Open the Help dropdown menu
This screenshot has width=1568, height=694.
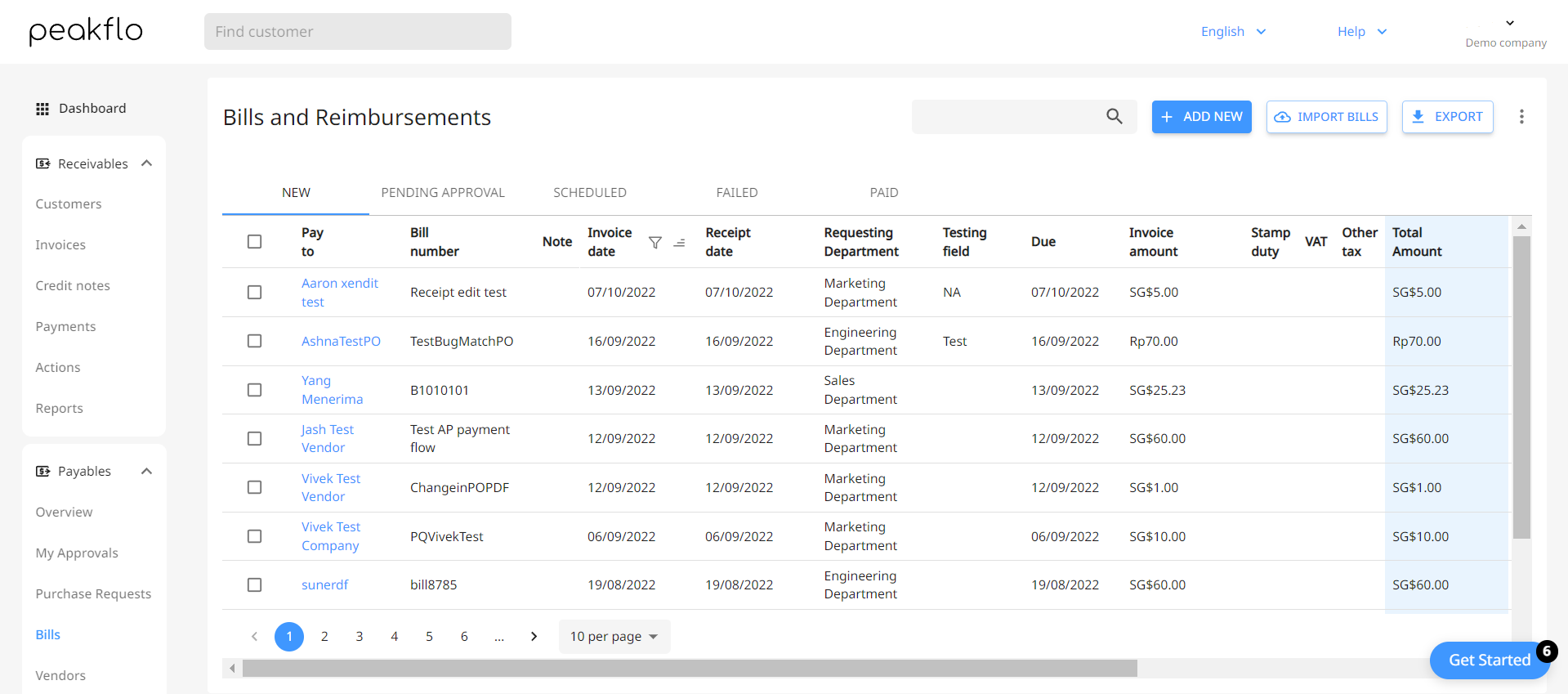[1362, 32]
